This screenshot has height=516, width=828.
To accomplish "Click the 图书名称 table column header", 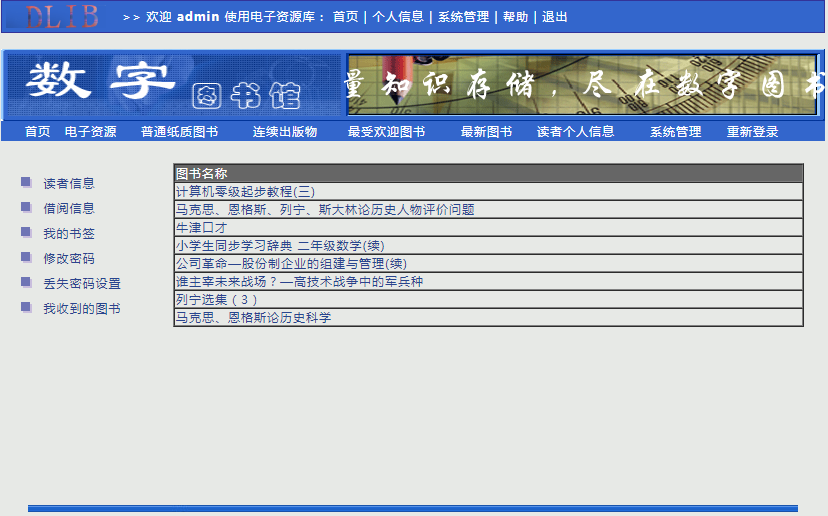I will pyautogui.click(x=202, y=174).
